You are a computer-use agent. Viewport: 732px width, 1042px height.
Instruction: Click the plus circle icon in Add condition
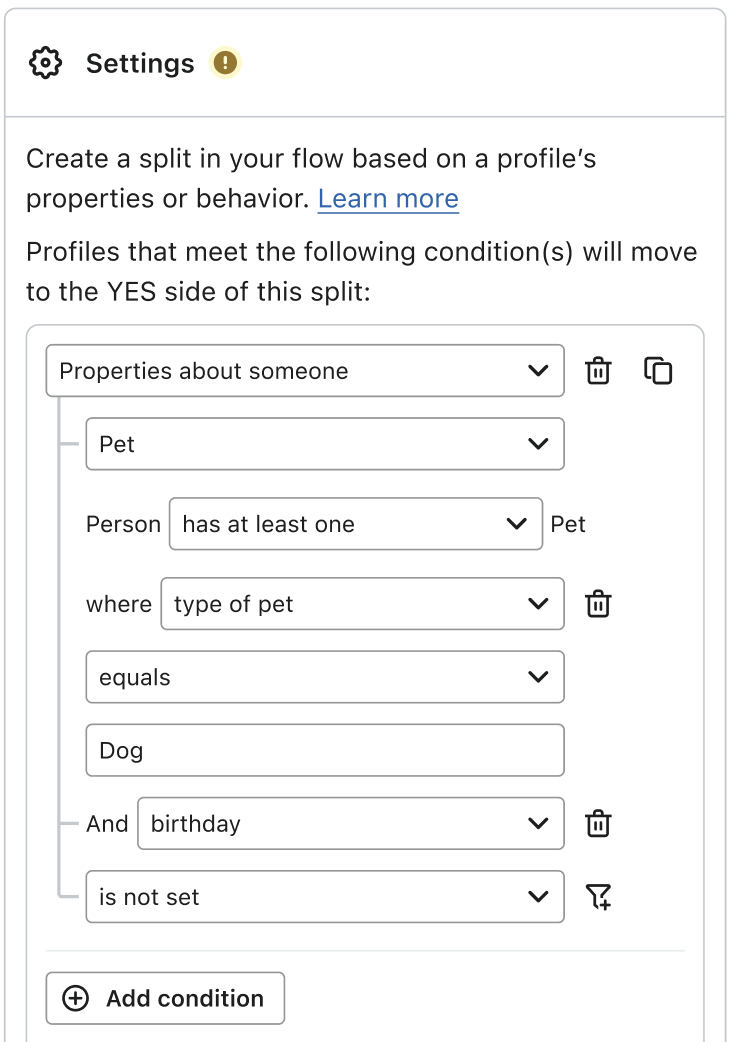76,998
